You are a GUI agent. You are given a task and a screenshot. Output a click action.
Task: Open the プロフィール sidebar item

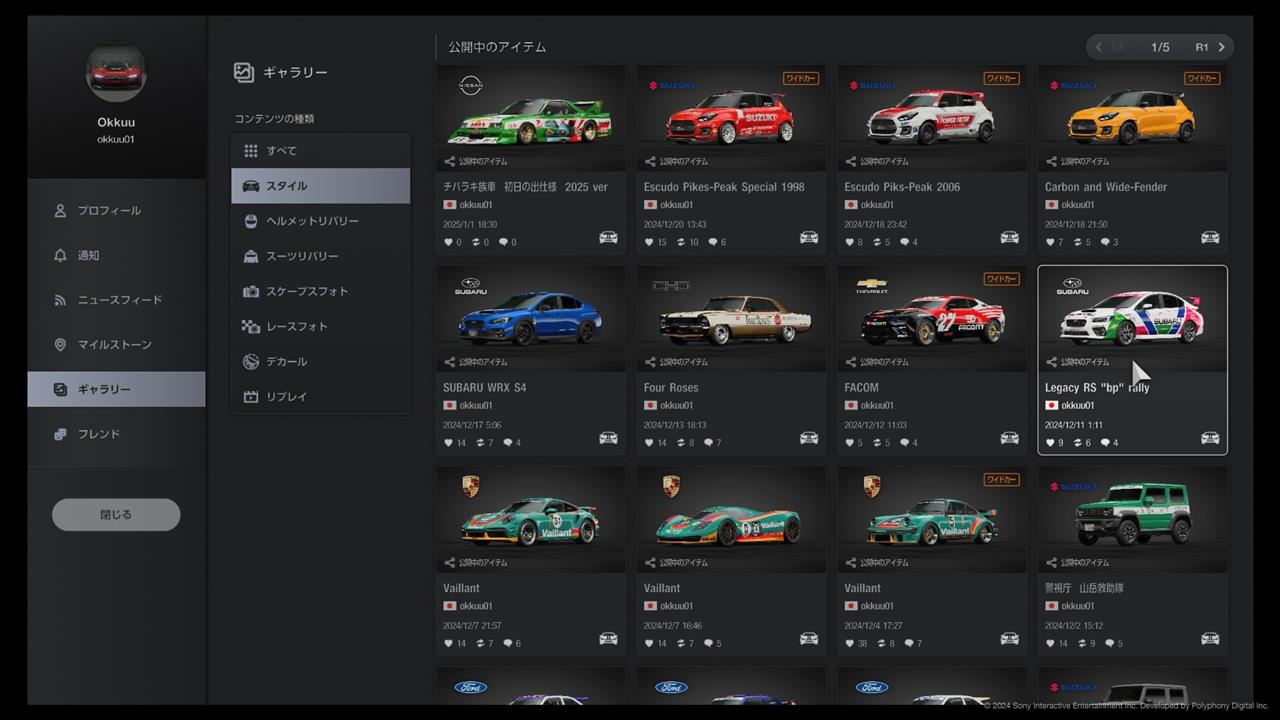point(116,211)
